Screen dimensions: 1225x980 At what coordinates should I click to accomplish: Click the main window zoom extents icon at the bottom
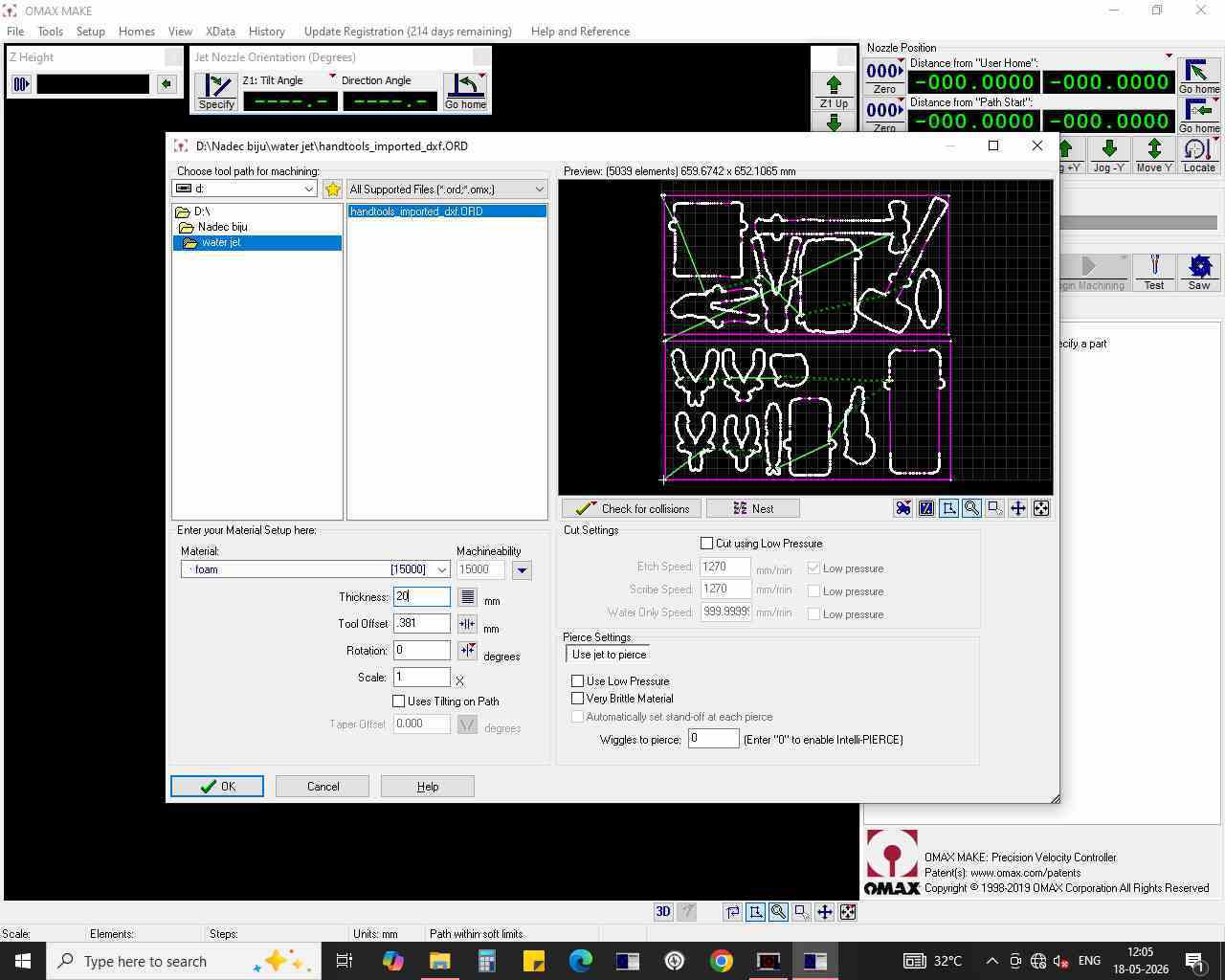pos(848,912)
